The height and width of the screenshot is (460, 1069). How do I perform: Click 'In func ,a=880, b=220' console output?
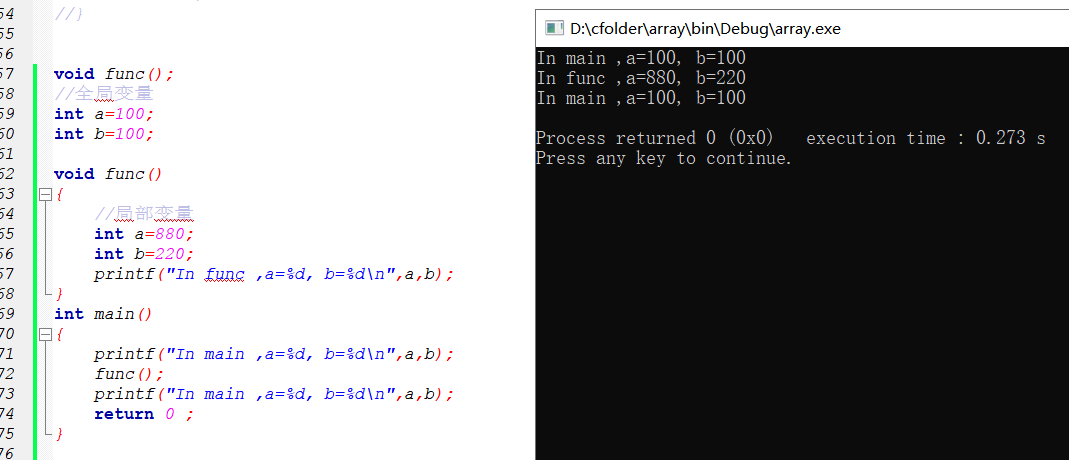(641, 78)
